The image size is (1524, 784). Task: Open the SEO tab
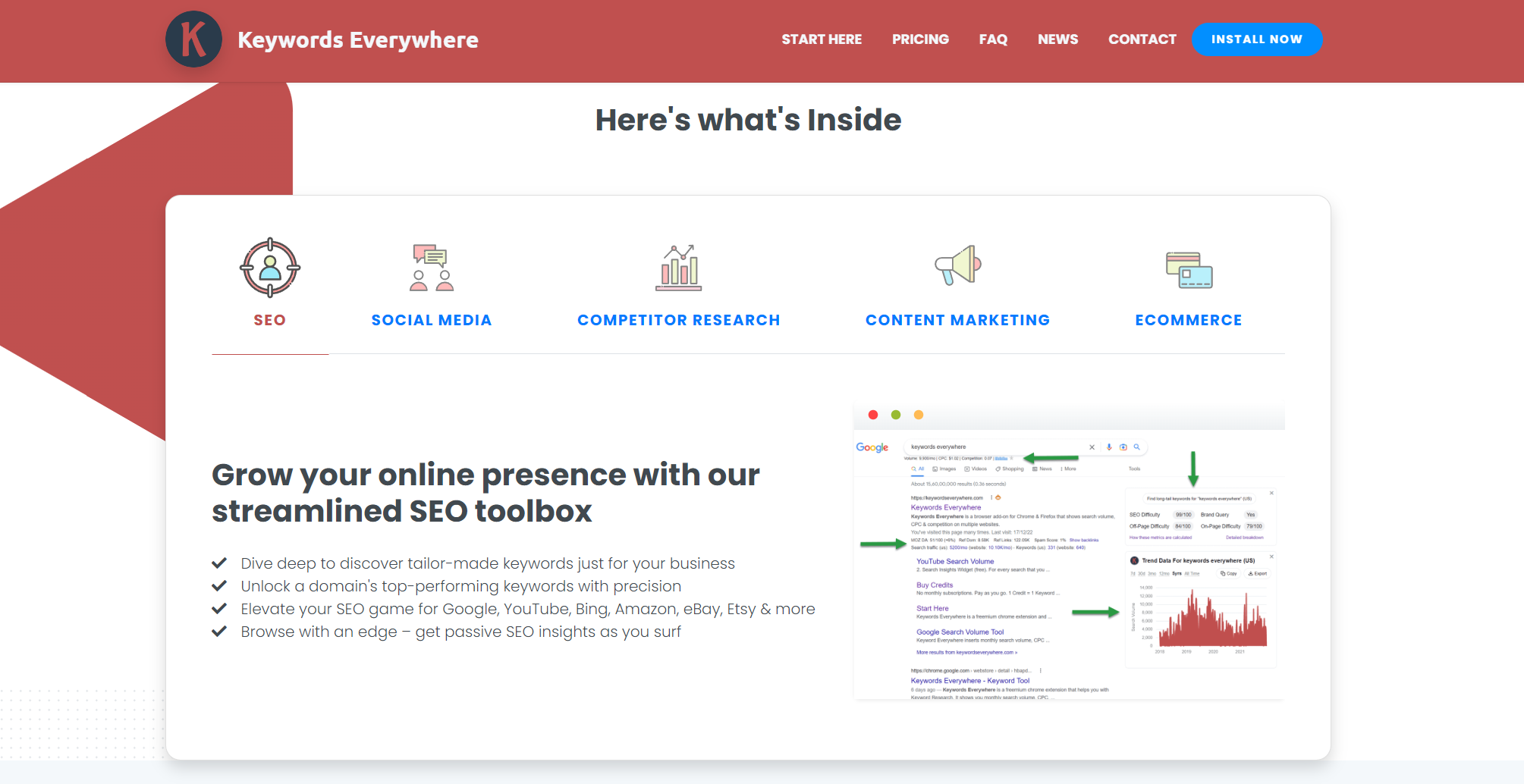pos(270,320)
